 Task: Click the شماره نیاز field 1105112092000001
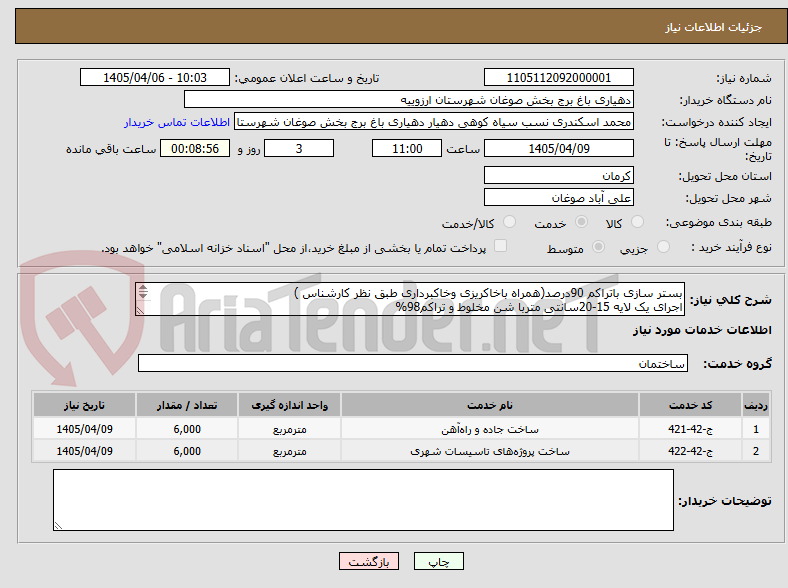pos(559,77)
